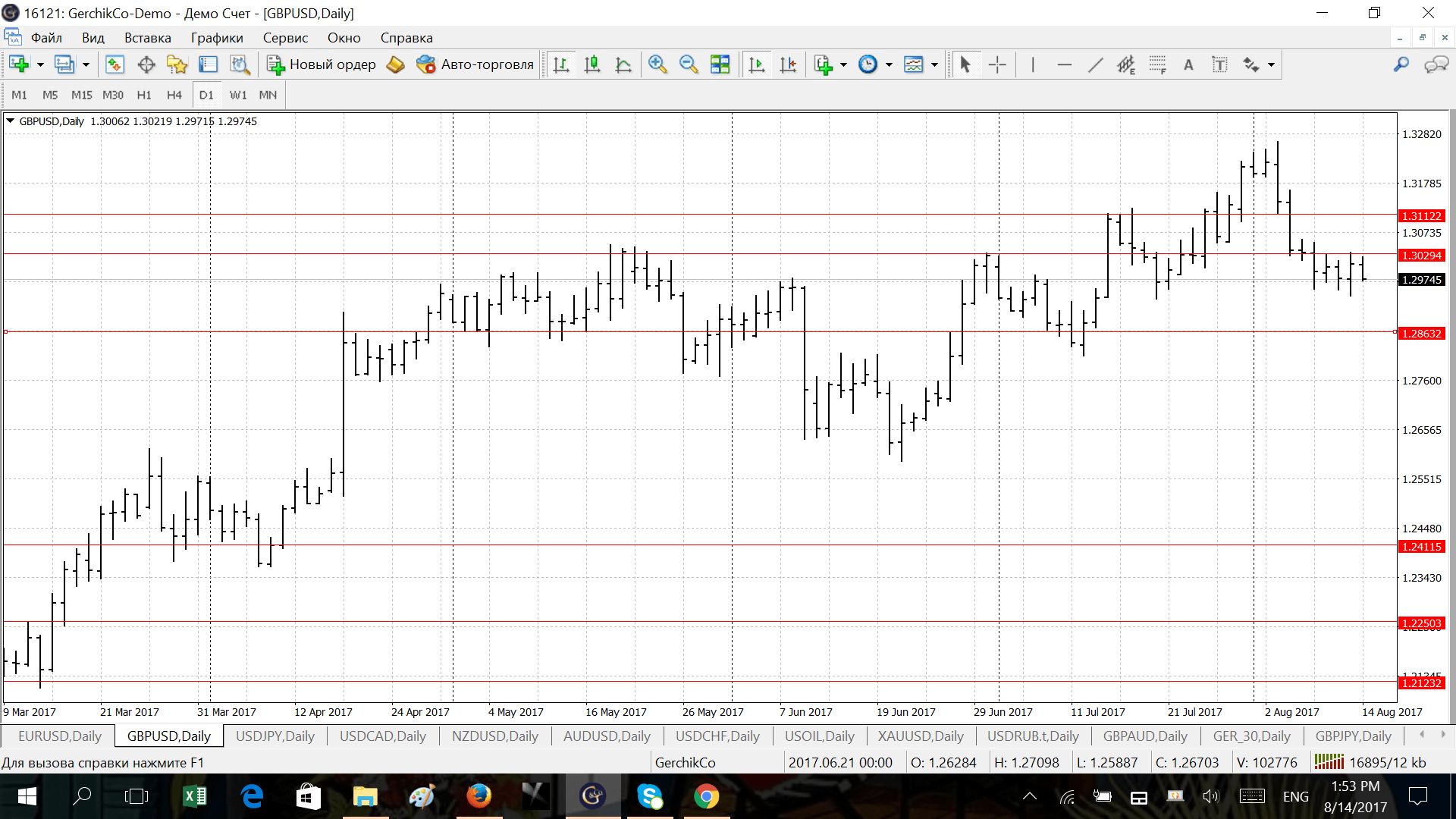
Task: Click the Tile Windows icon
Action: pos(720,65)
